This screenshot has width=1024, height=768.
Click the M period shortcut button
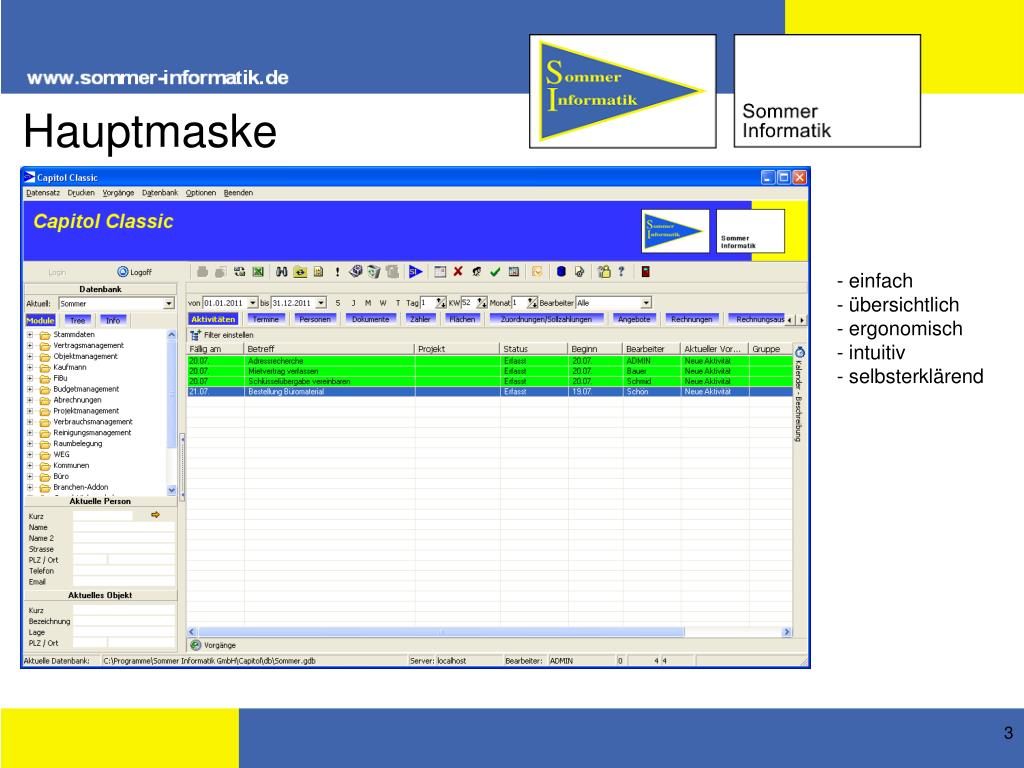click(368, 303)
